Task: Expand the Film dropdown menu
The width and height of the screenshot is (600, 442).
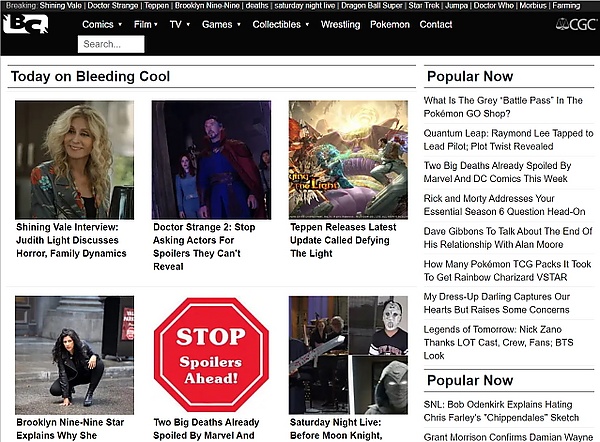Action: point(146,24)
